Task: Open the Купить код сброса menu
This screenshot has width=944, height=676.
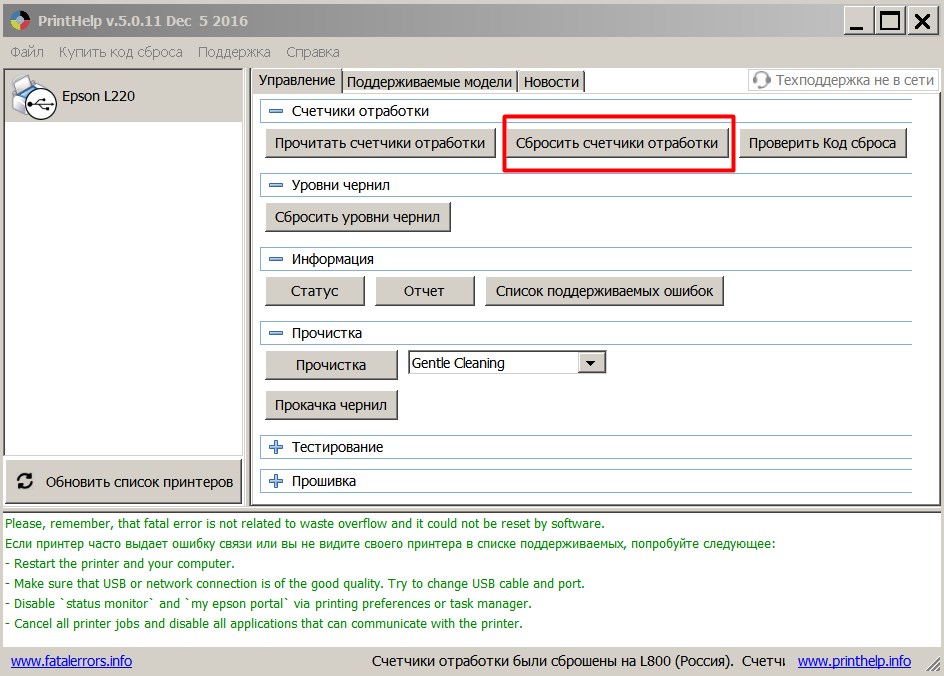Action: [x=120, y=52]
